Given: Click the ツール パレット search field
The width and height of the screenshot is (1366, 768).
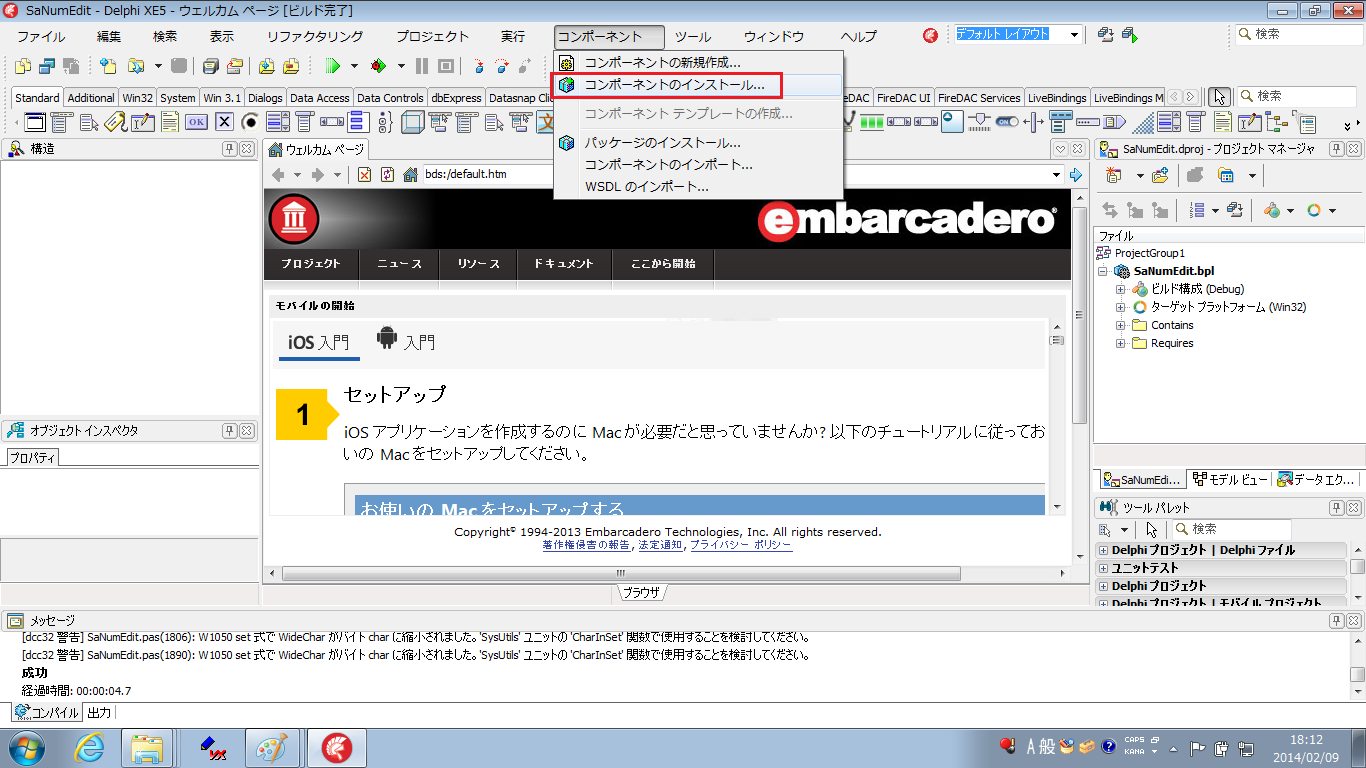Looking at the screenshot, I should [1231, 529].
